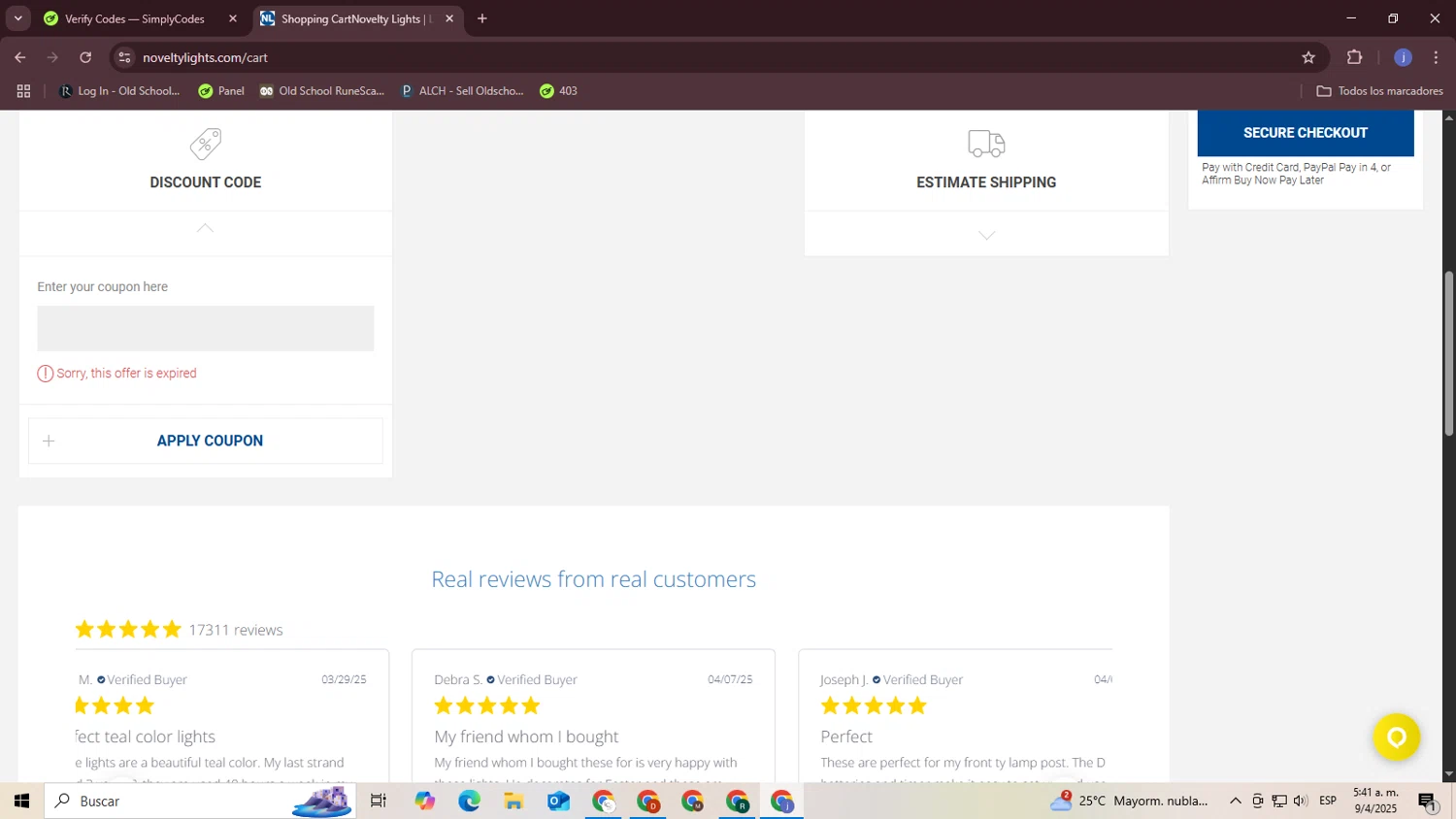Collapse the Discount Code section chevron

(205, 228)
